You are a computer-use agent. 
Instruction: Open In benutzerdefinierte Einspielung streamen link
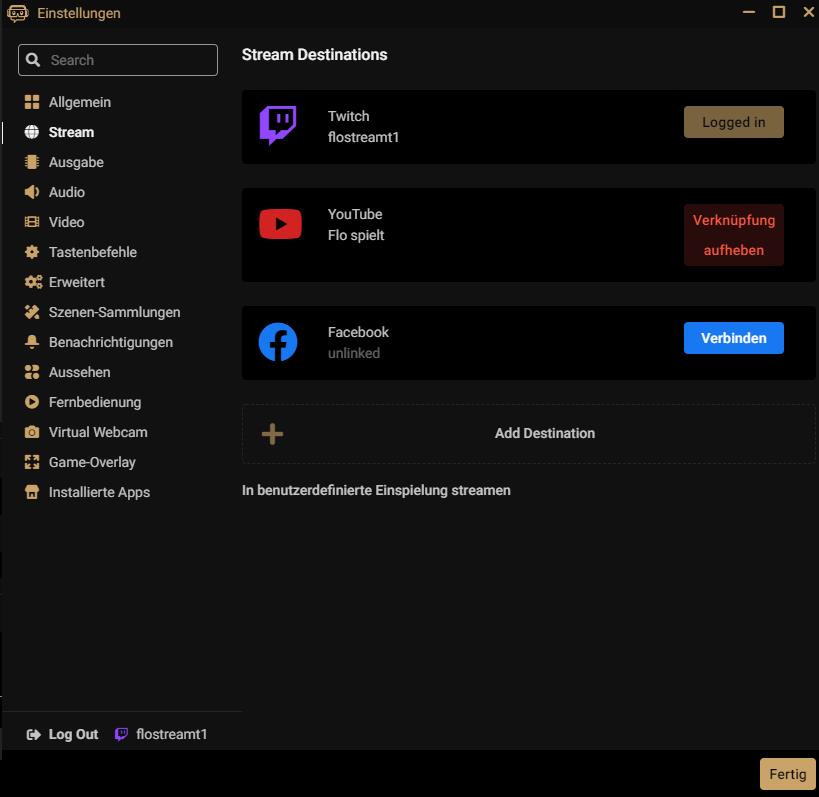376,490
